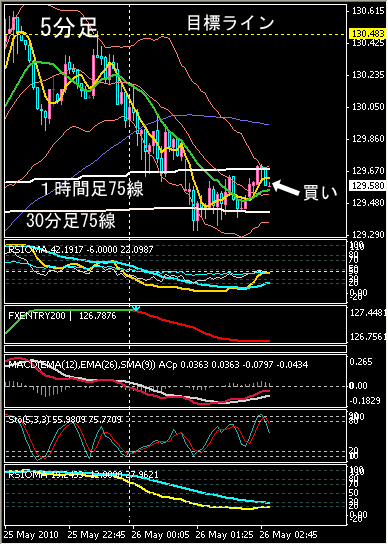The image size is (388, 545).
Task: Select the 129.580 current price tag
Action: click(x=368, y=186)
